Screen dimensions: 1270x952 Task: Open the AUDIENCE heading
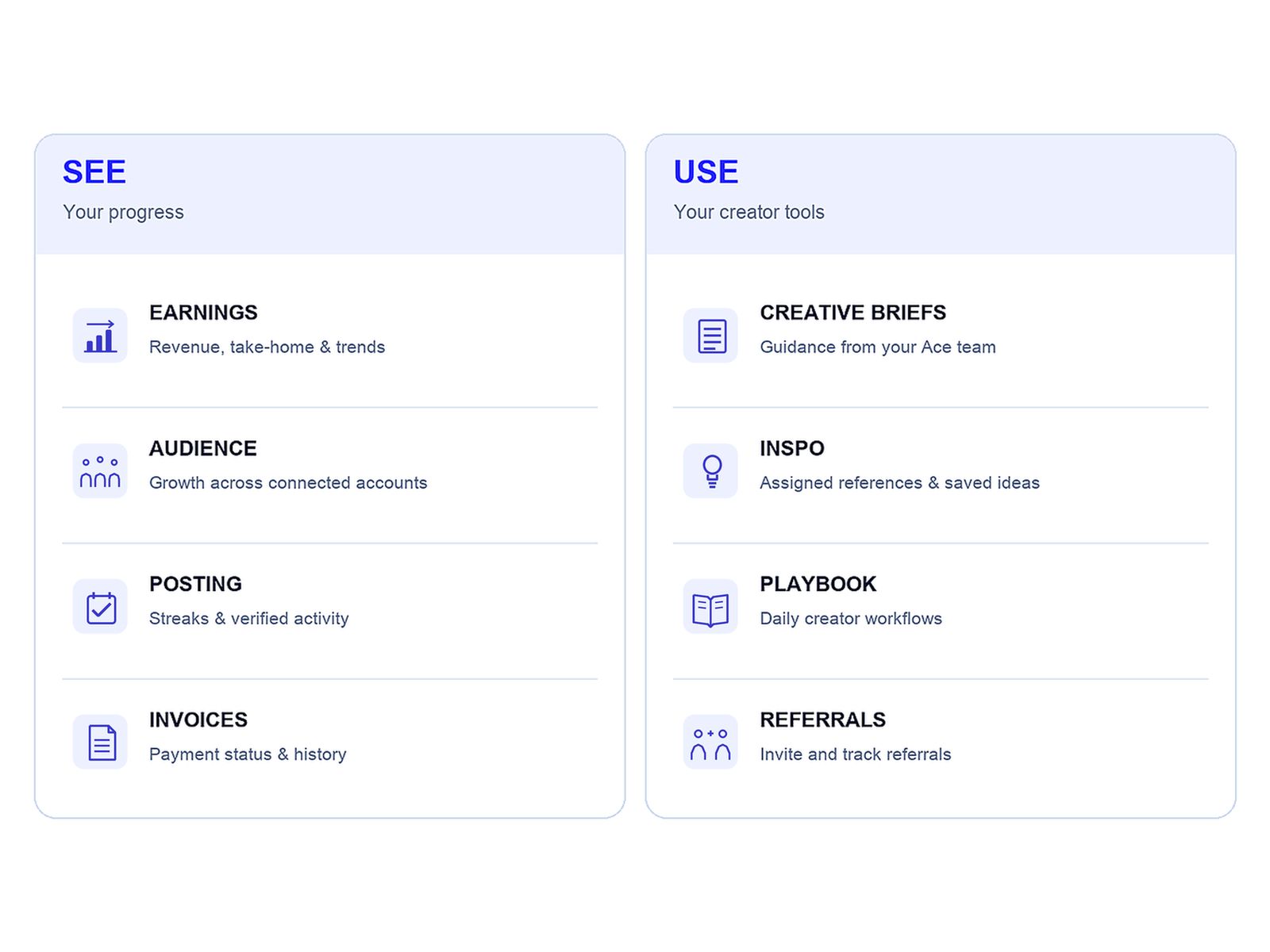click(203, 448)
